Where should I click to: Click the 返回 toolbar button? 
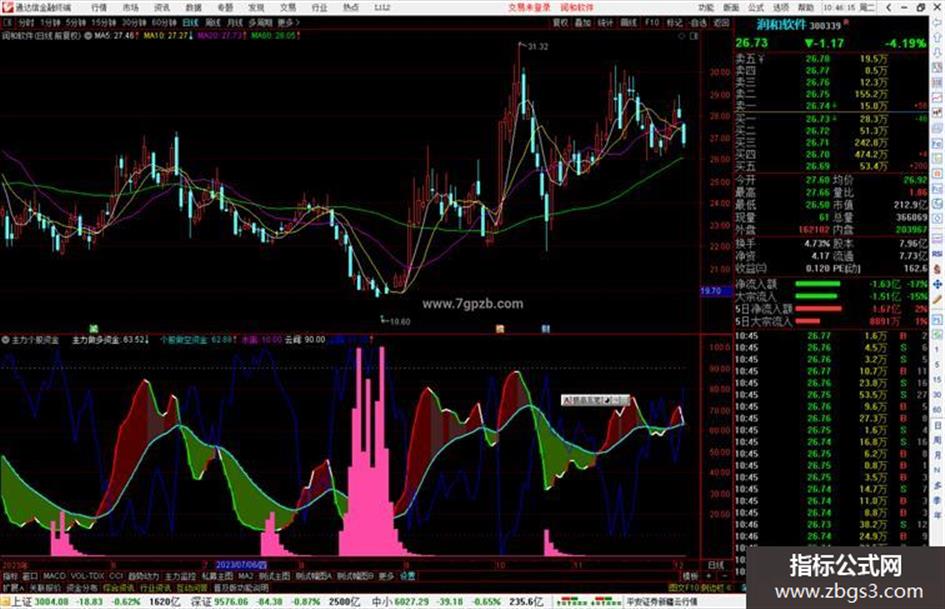(721, 22)
